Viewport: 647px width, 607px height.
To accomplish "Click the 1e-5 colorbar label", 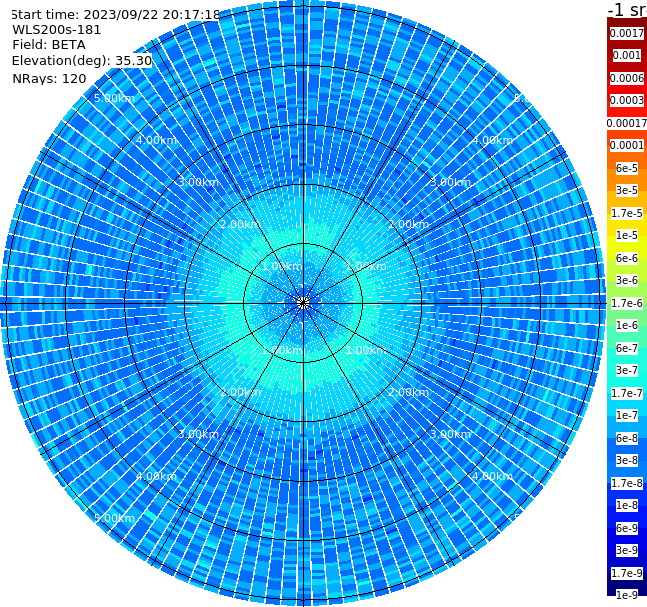I will coord(627,235).
